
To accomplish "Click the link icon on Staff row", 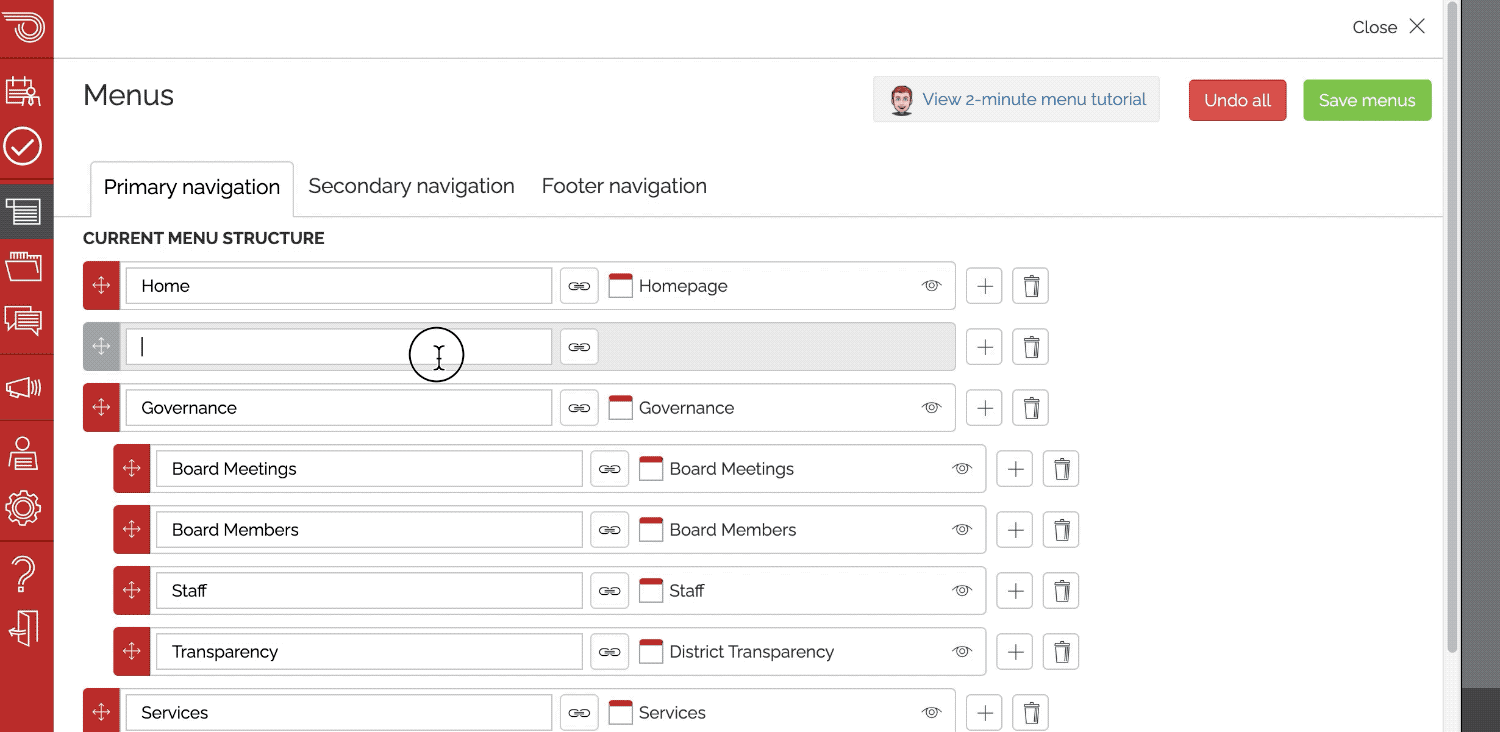I will [610, 591].
